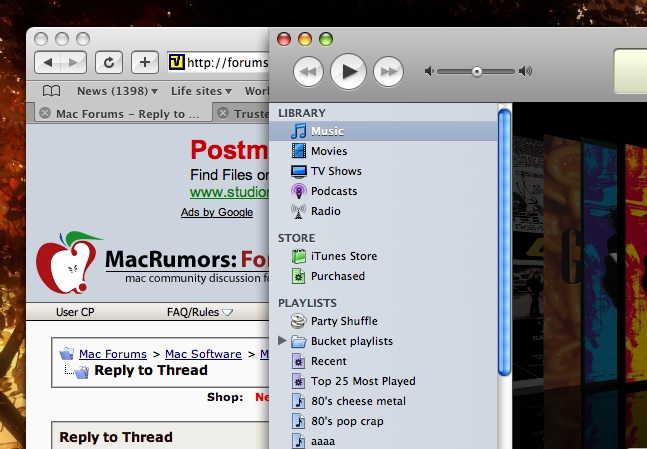This screenshot has height=449, width=647.
Task: Open the Safari bookmarks book icon
Action: (52, 91)
